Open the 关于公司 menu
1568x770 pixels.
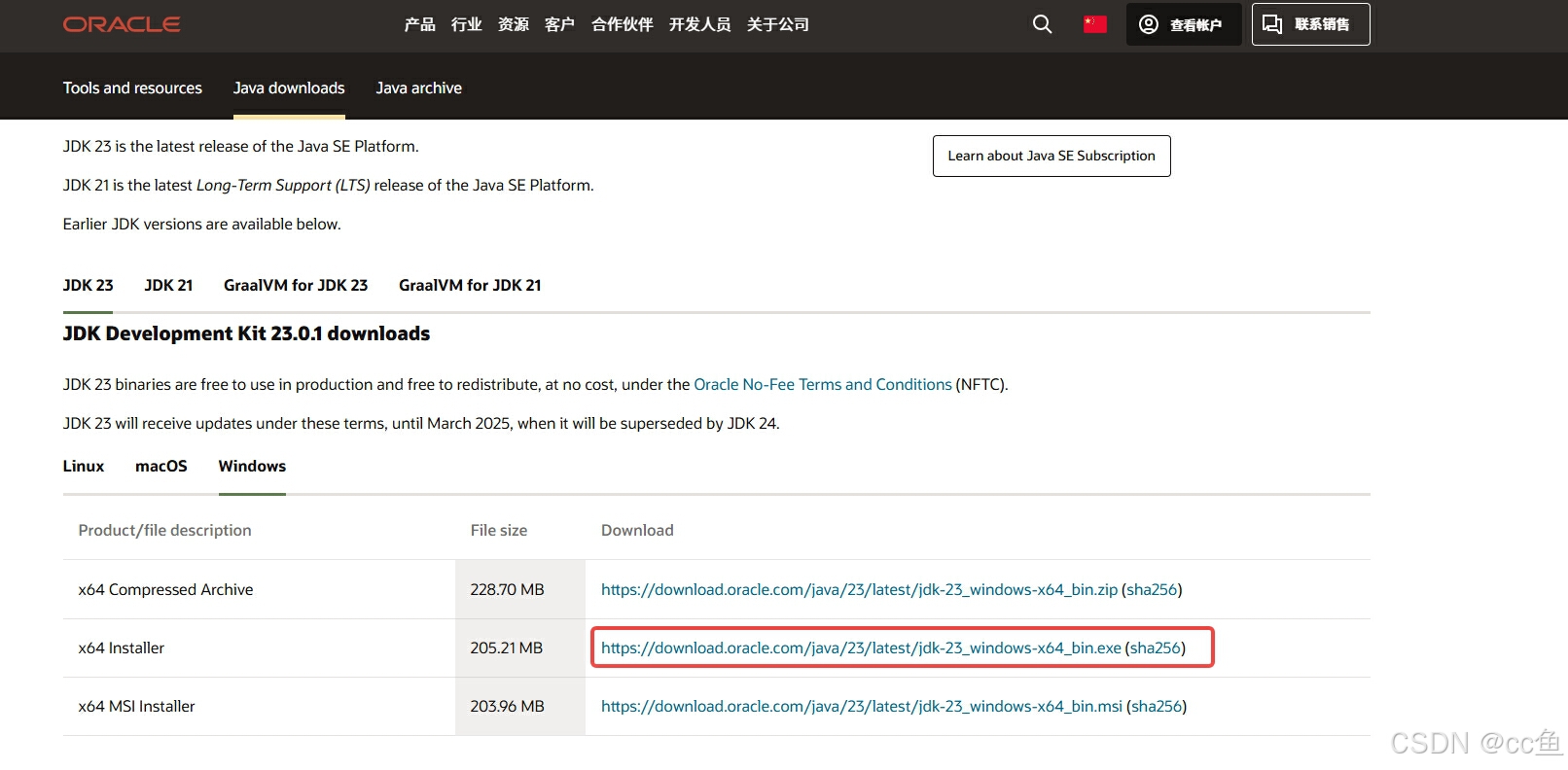coord(778,24)
